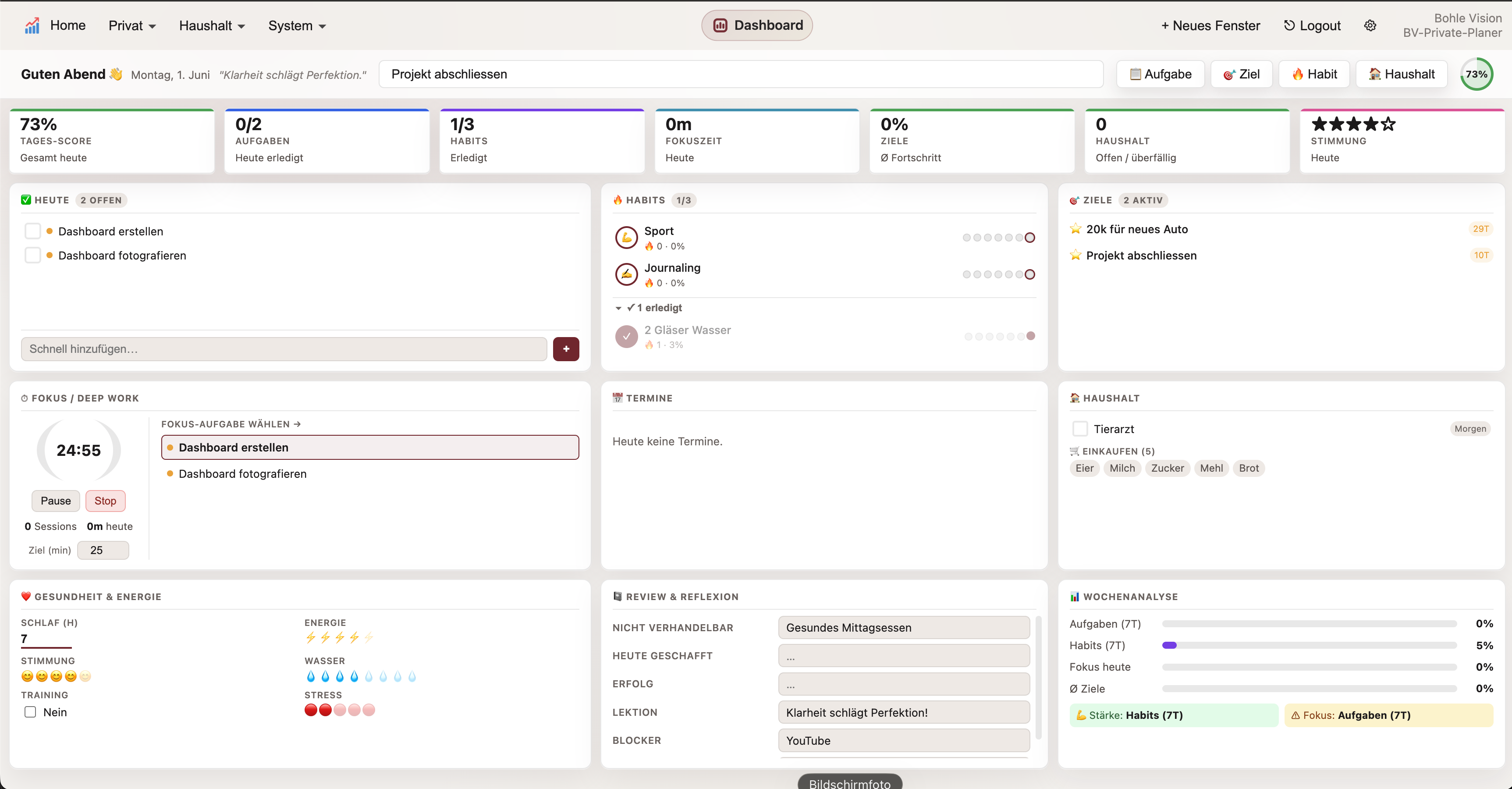Set mood to fifth star in Stimmung card
1512x789 pixels.
click(1388, 124)
